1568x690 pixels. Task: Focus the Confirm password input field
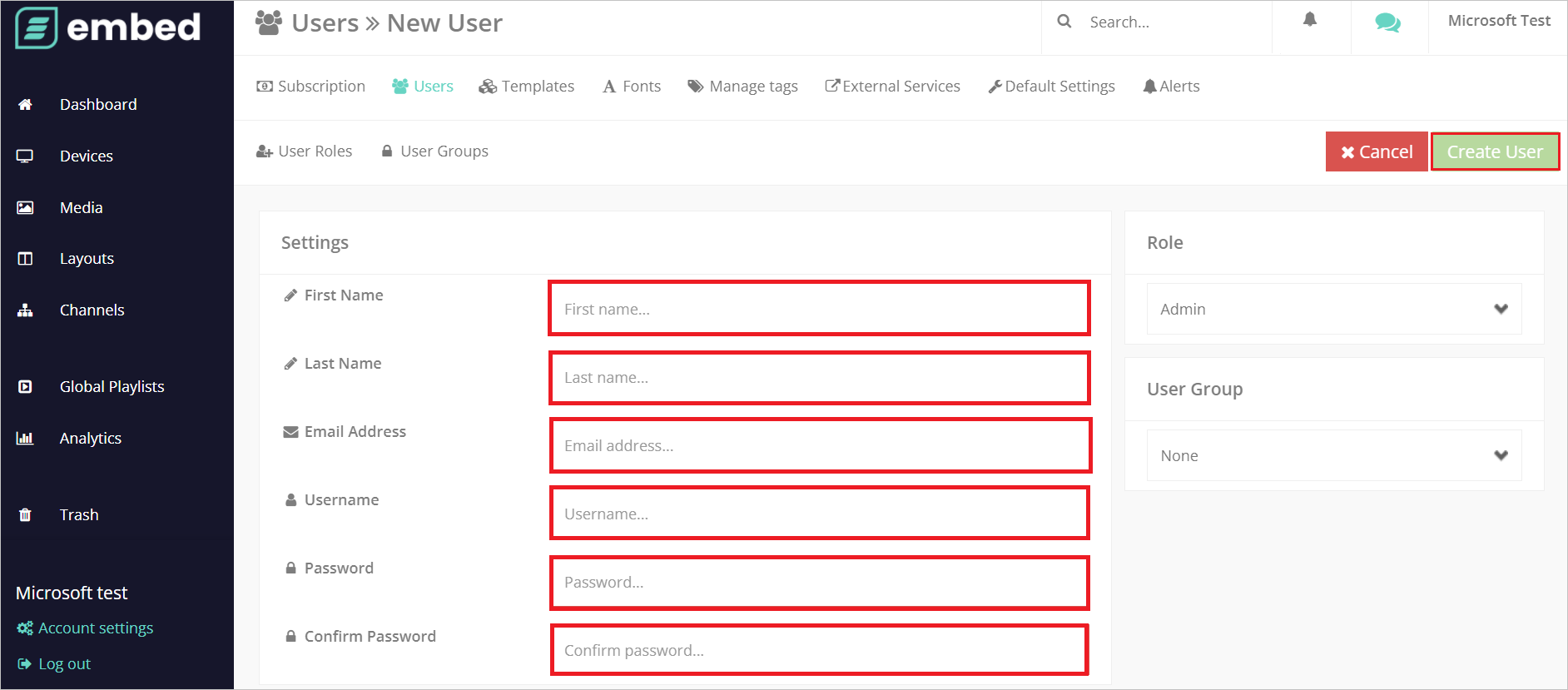(820, 650)
